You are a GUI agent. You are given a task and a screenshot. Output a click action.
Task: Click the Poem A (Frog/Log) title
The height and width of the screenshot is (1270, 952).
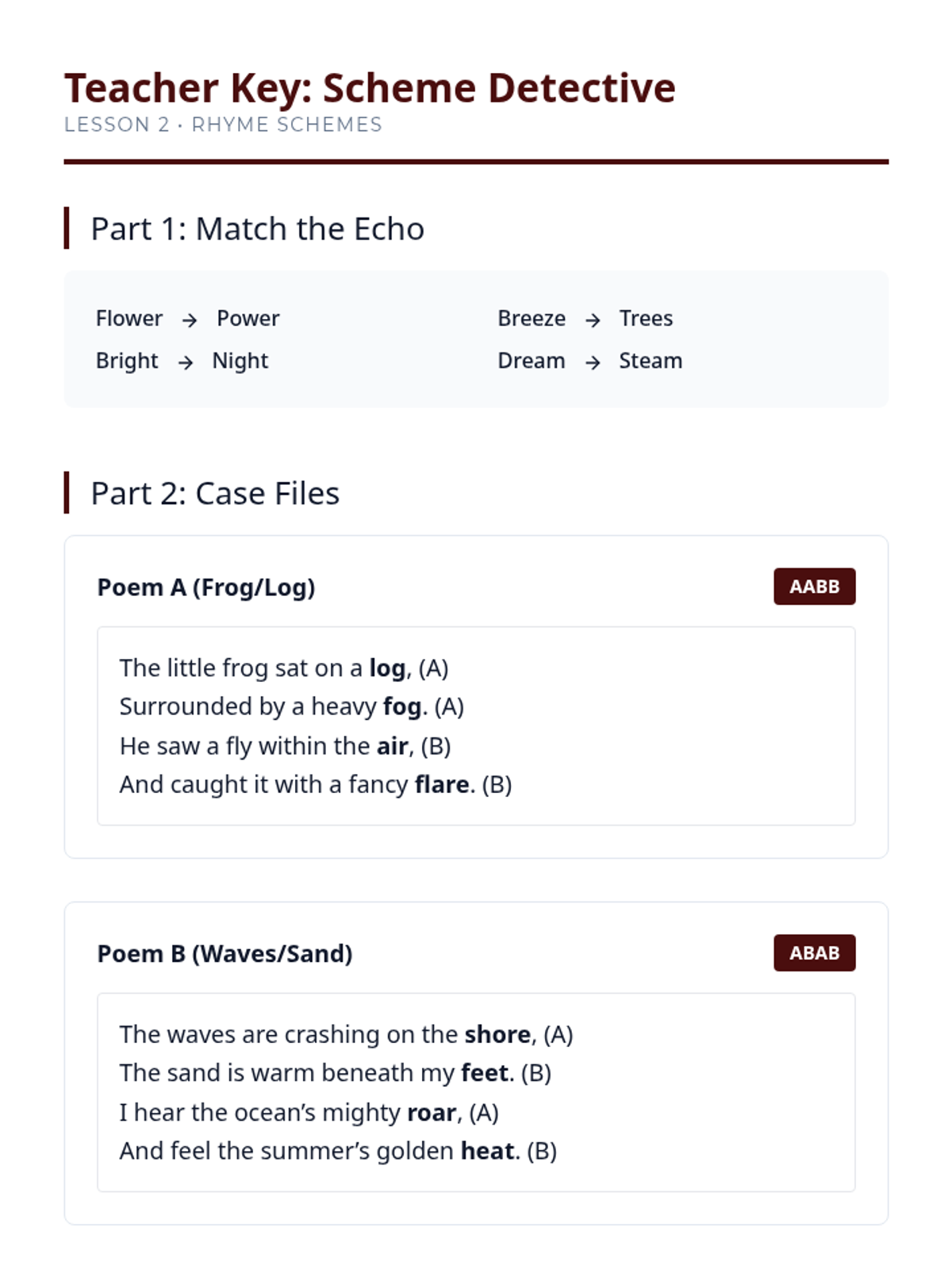(x=206, y=587)
